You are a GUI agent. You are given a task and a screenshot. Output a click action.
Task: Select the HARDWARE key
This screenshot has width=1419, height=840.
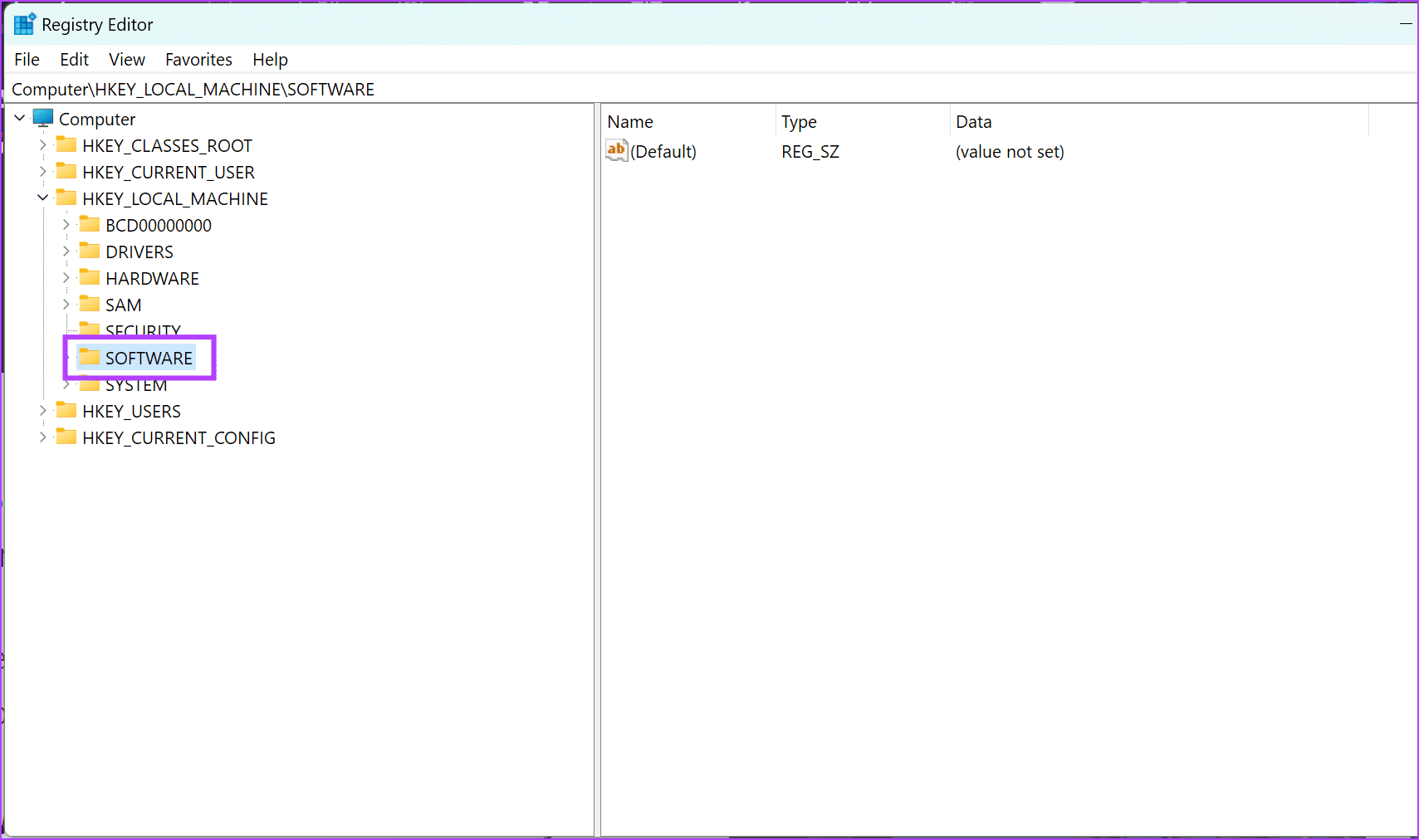[152, 279]
